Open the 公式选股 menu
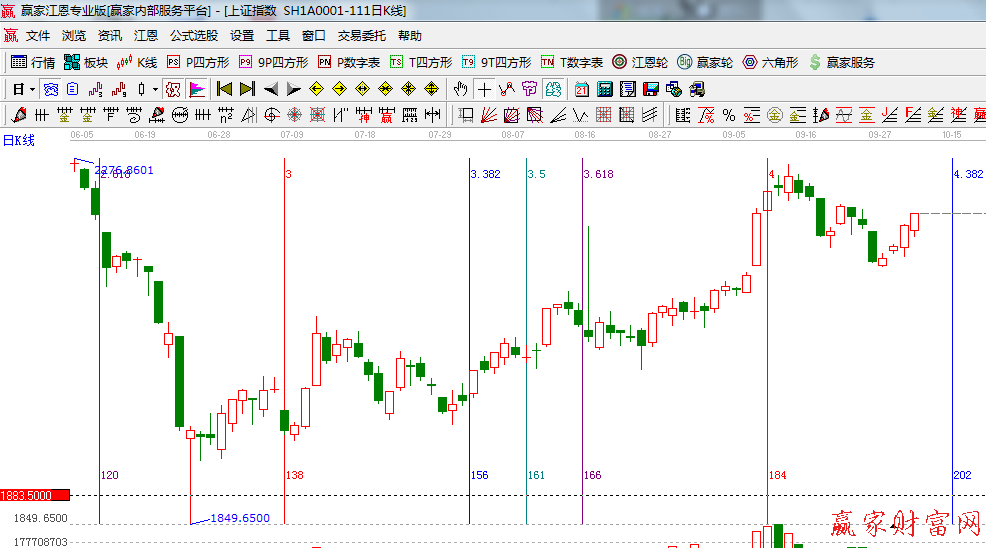986x548 pixels. pos(193,35)
